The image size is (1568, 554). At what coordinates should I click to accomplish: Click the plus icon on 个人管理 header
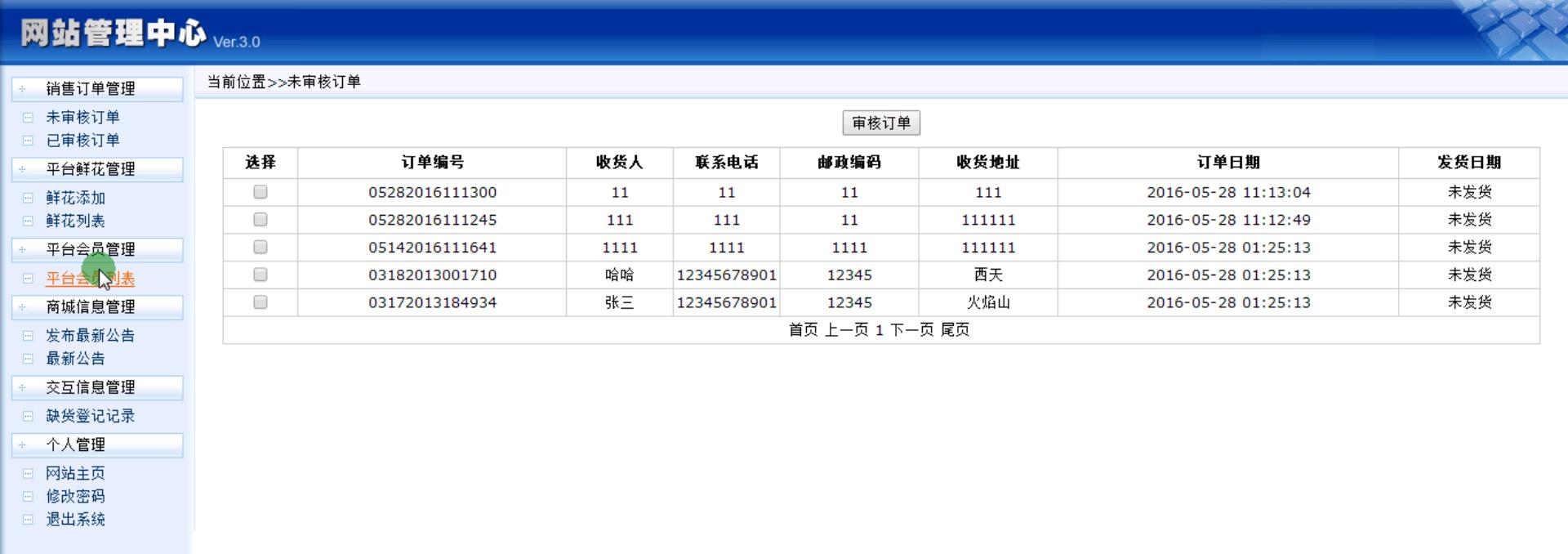(23, 445)
